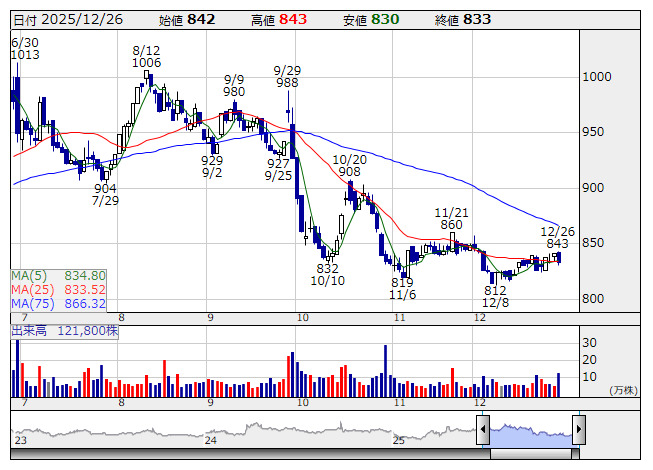Image resolution: width=653 pixels, height=470 pixels.
Task: Click the 11/6 819 low label
Action: tap(402, 288)
